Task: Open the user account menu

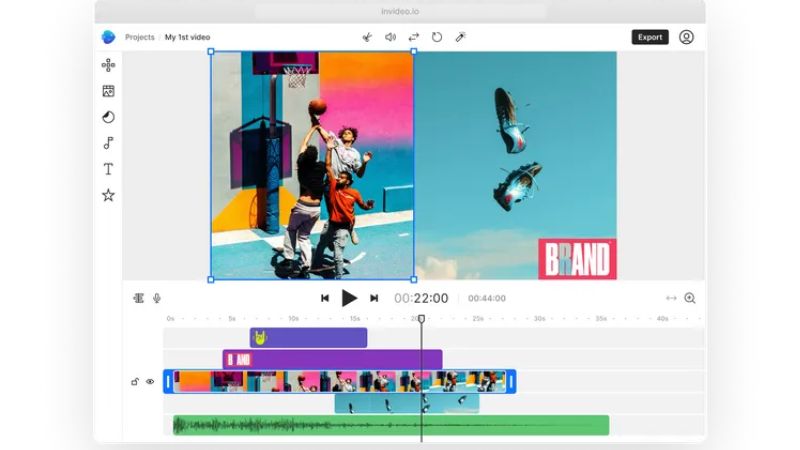Action: point(686,37)
